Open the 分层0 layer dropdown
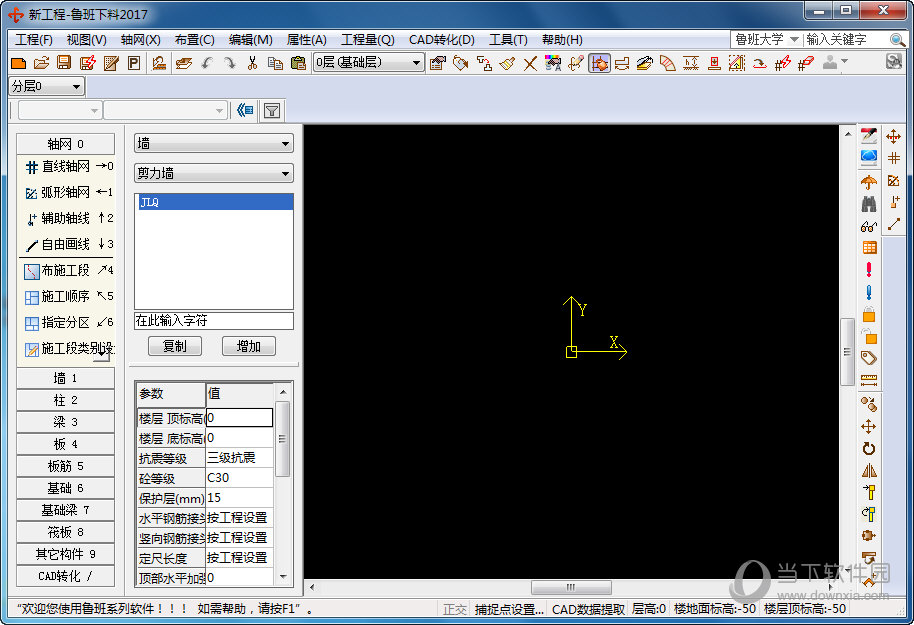Viewport: 914px width, 625px height. (x=47, y=87)
